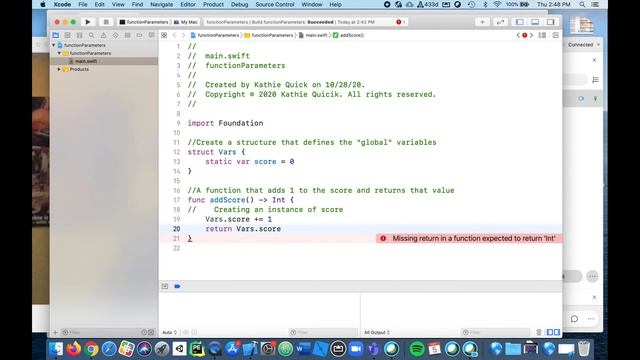Open the Auto variables scope dropdown
640x360 pixels.
pyautogui.click(x=169, y=332)
